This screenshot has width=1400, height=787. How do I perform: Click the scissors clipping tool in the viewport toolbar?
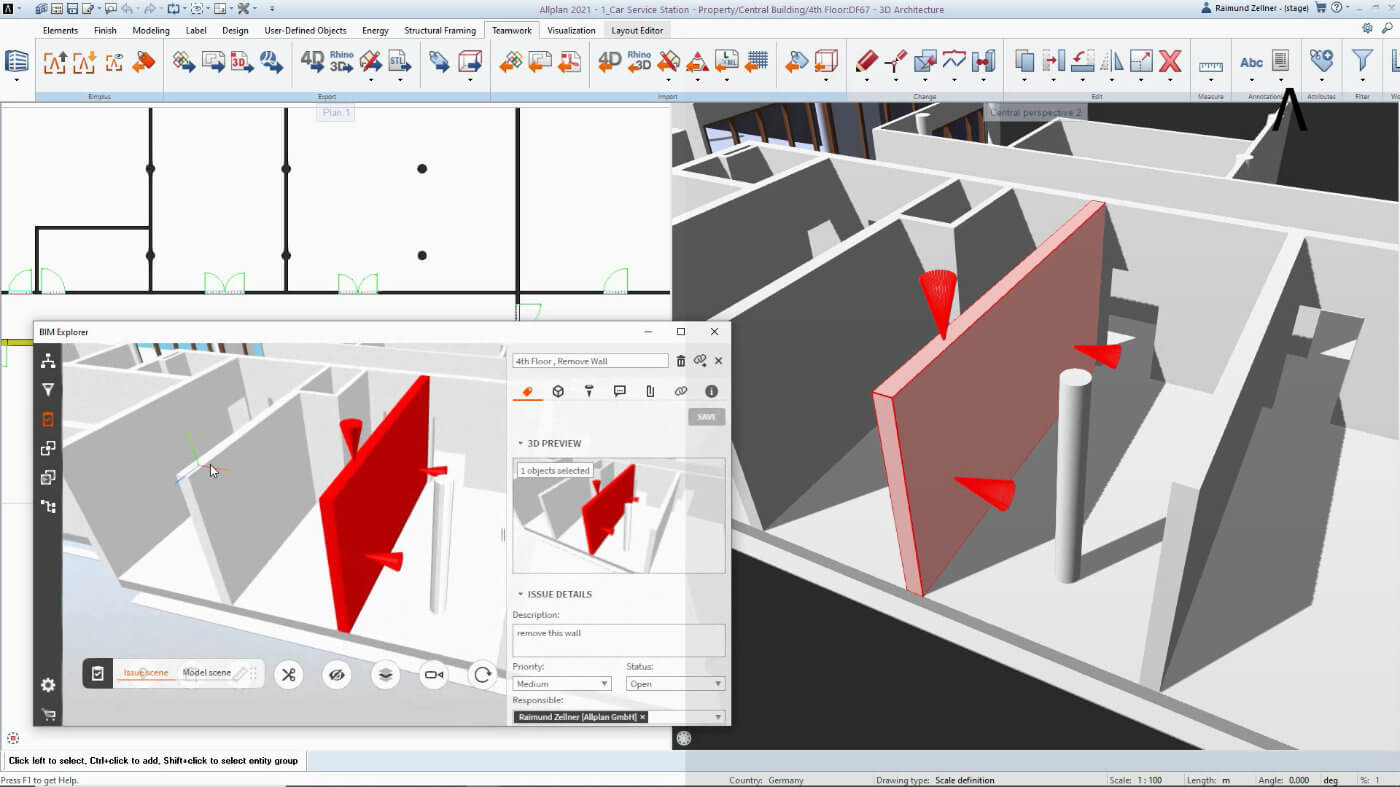[288, 674]
